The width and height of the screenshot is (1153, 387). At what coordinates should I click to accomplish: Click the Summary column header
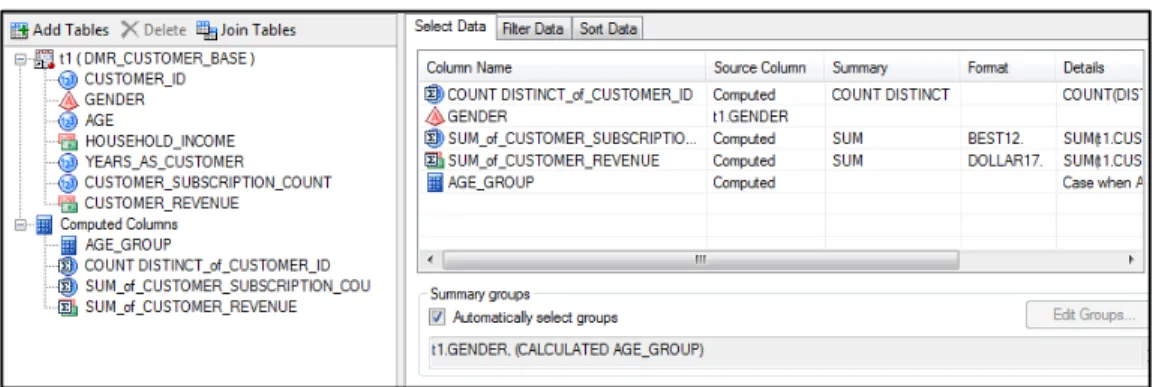coord(892,68)
